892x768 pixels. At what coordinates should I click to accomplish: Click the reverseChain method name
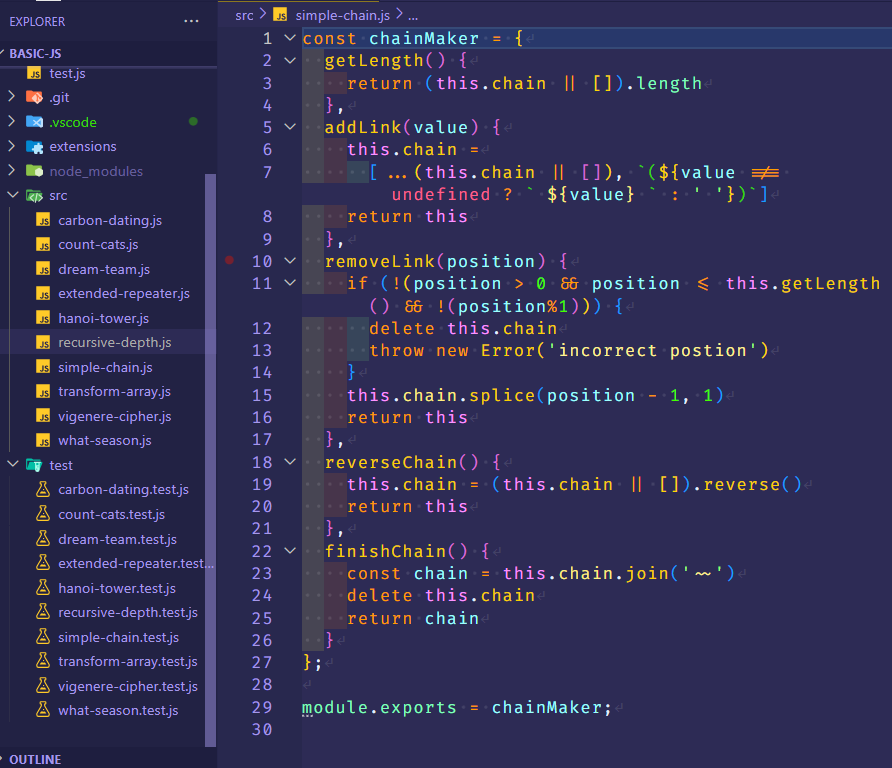(x=391, y=462)
